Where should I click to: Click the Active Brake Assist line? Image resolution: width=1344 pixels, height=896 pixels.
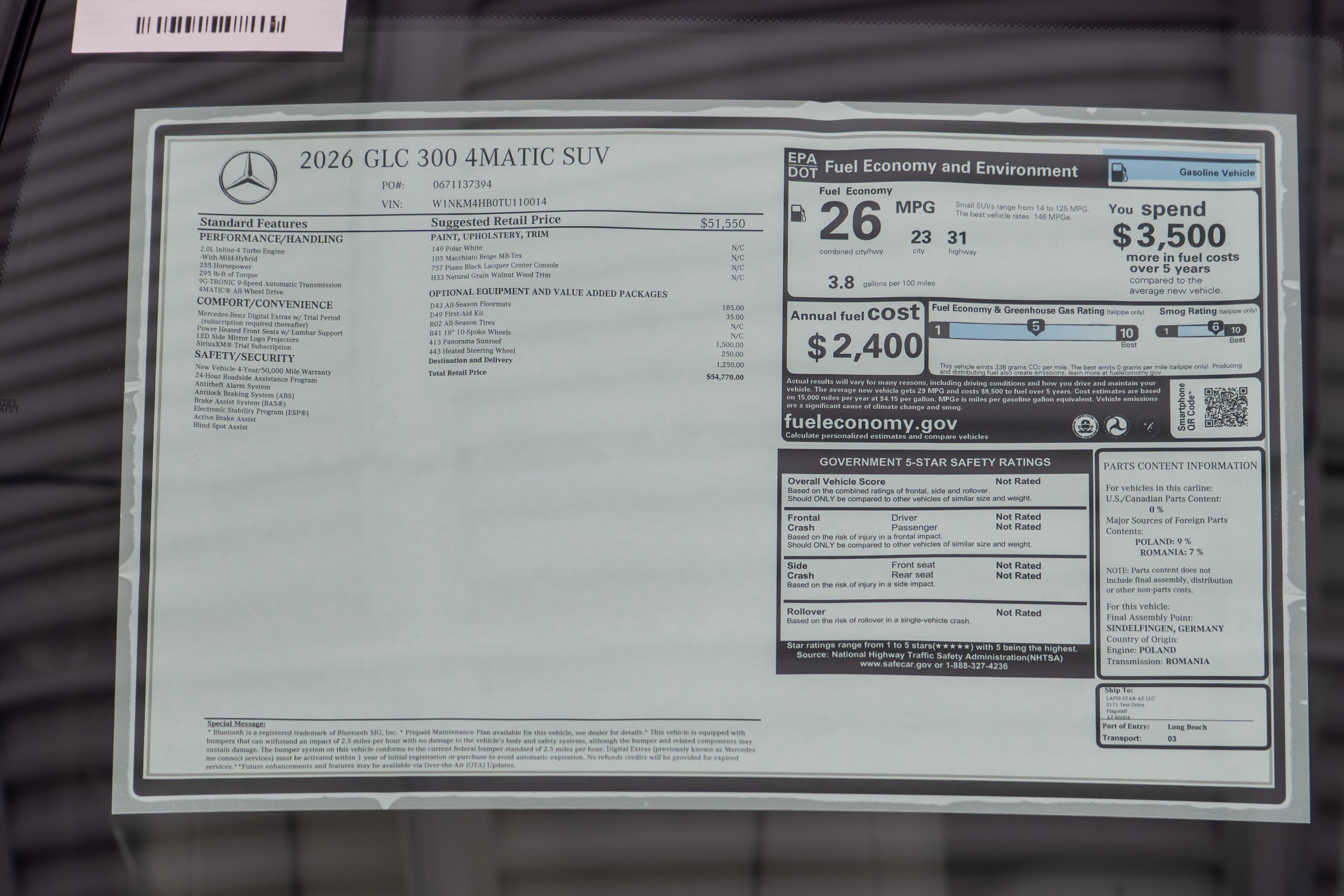click(x=224, y=418)
